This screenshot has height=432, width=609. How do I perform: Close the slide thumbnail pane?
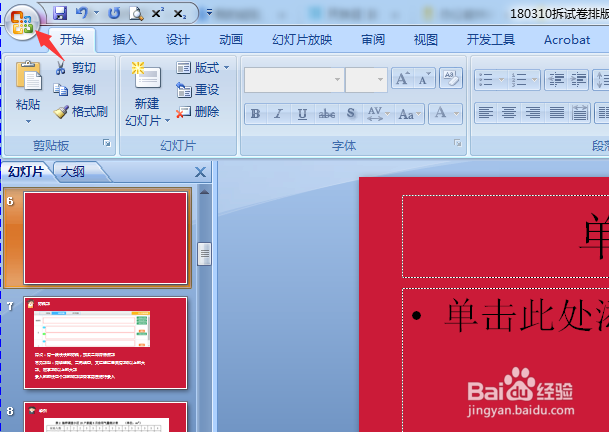pyautogui.click(x=200, y=172)
